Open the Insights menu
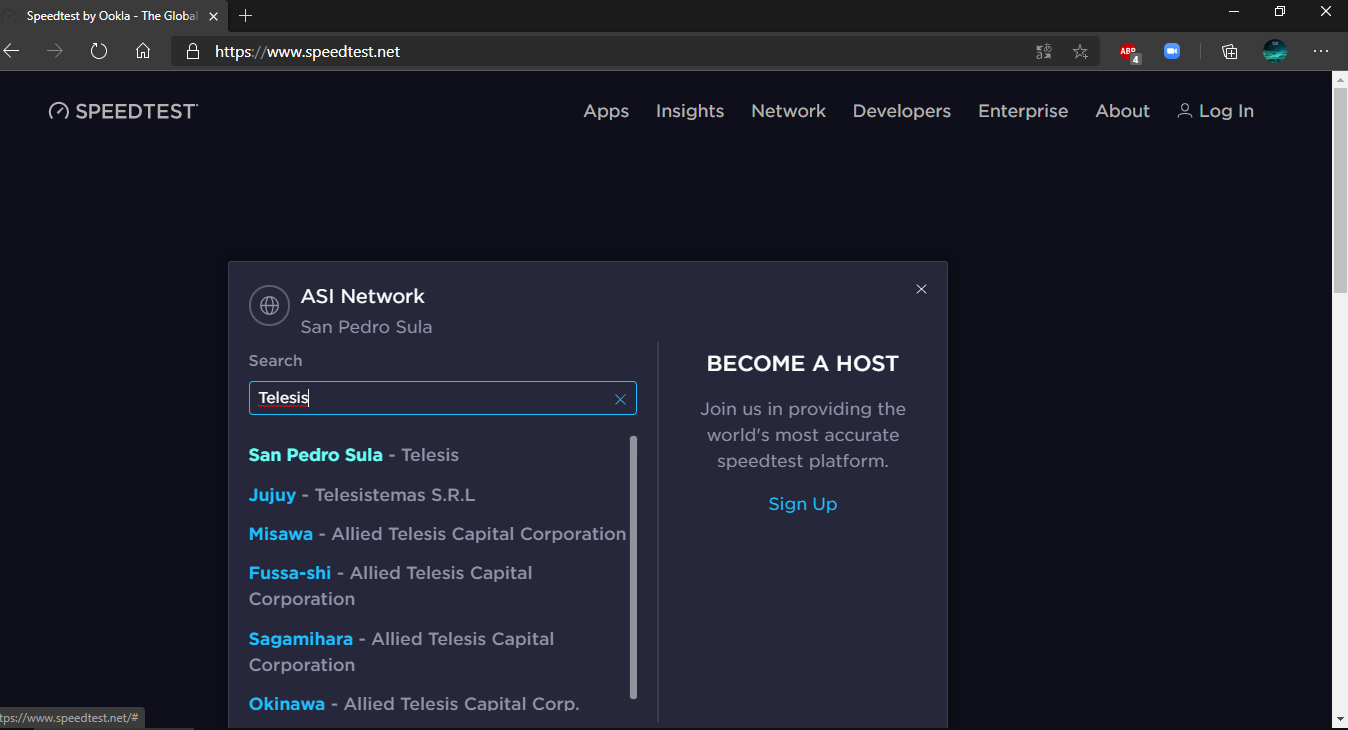This screenshot has height=730, width=1348. pyautogui.click(x=690, y=111)
